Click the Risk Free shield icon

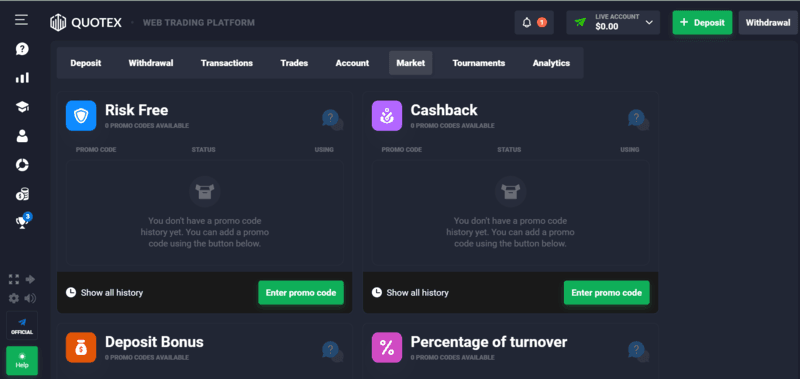81,116
